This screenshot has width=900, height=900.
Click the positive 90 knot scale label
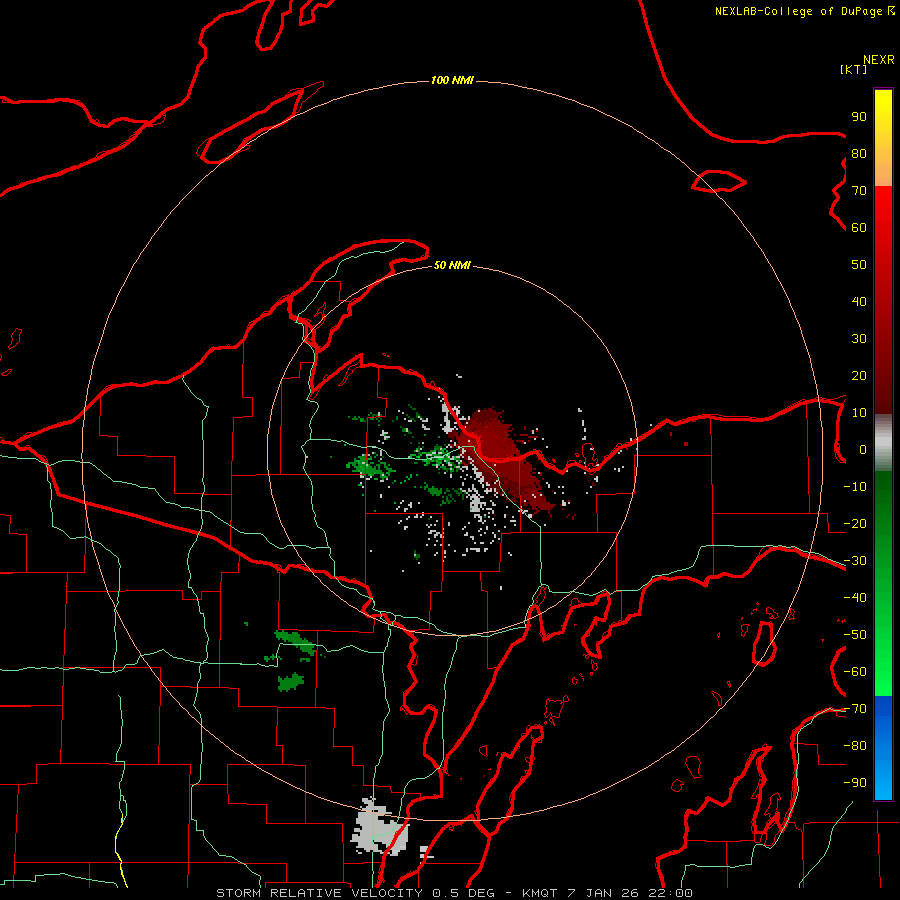(x=859, y=117)
